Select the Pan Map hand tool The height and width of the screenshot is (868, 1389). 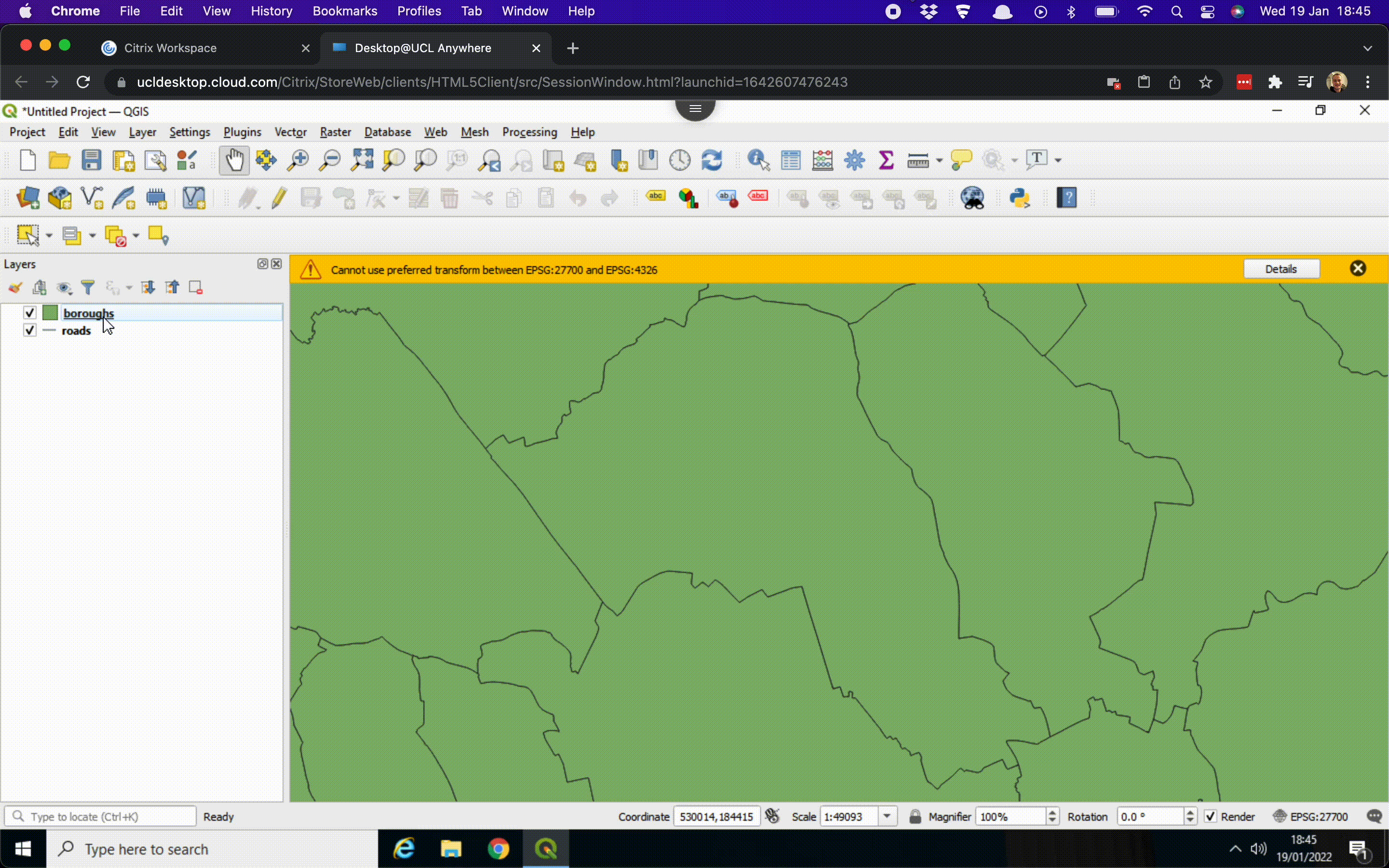tap(234, 160)
